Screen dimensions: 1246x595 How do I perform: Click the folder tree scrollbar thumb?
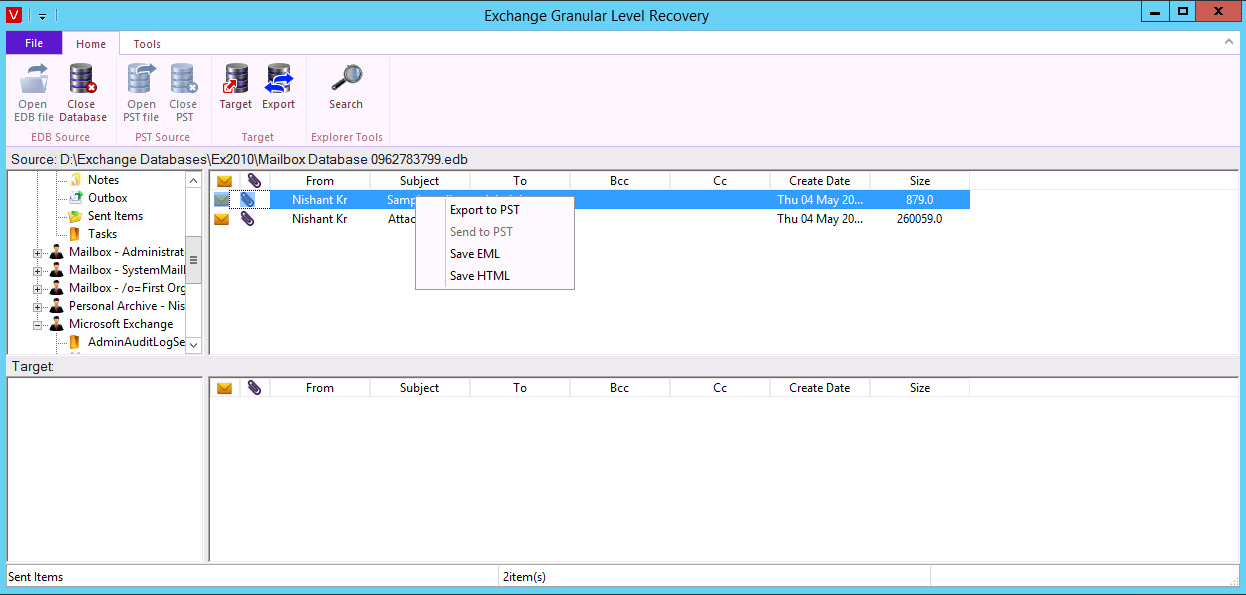(x=194, y=259)
